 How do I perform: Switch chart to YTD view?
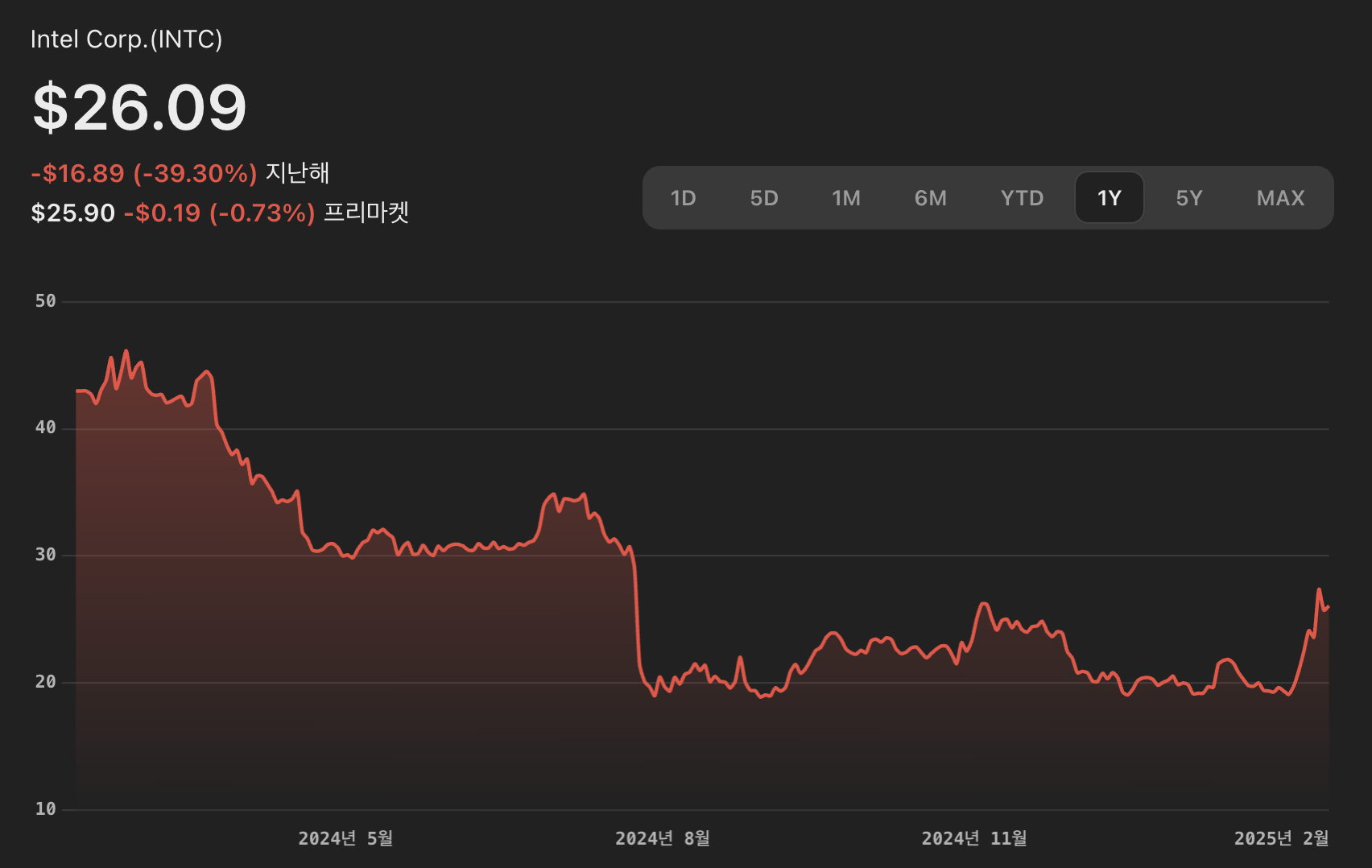(1022, 198)
